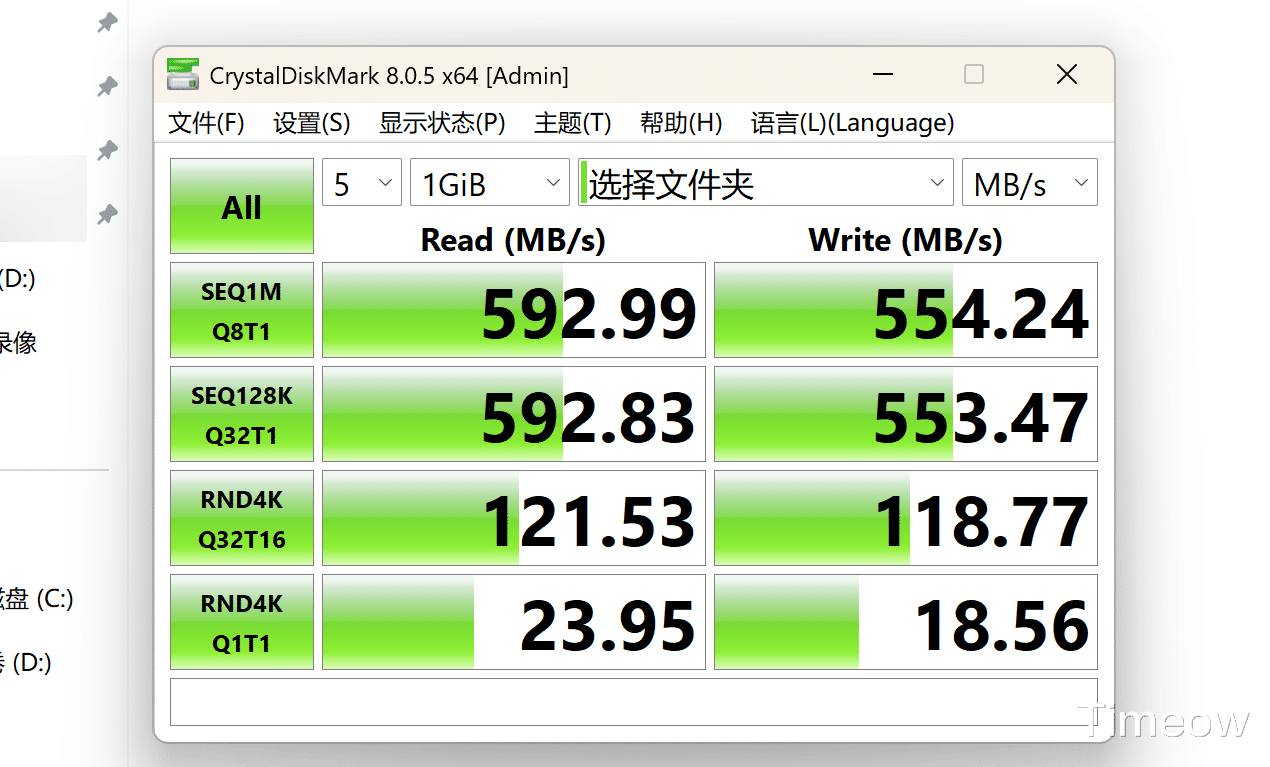Viewport: 1270px width, 767px height.
Task: Open the 设置(S) menu
Action: click(x=312, y=123)
